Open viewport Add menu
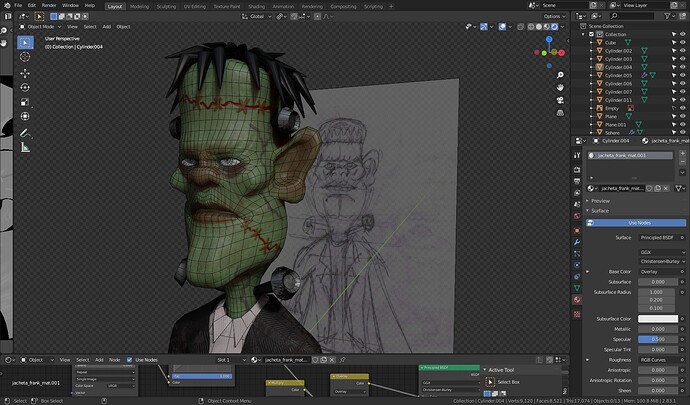Image resolution: width=690 pixels, height=405 pixels. pyautogui.click(x=106, y=27)
